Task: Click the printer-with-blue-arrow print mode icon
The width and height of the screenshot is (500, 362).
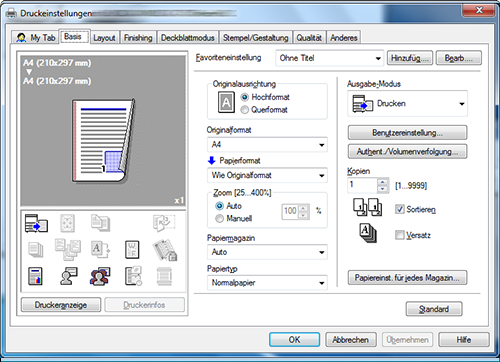Action: pos(36,223)
